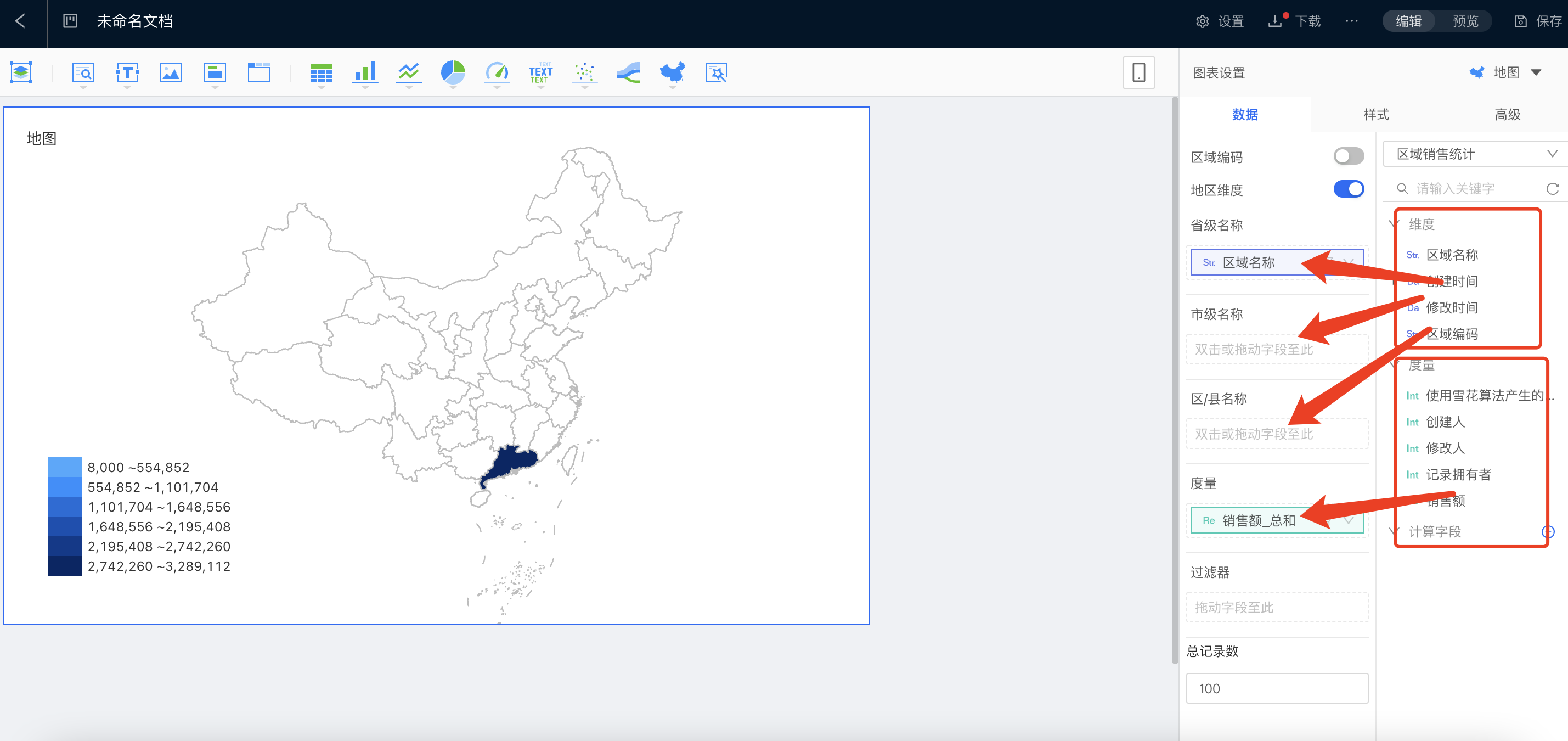Click the 区/县名称 field drop zone
1568x741 pixels.
tap(1277, 434)
